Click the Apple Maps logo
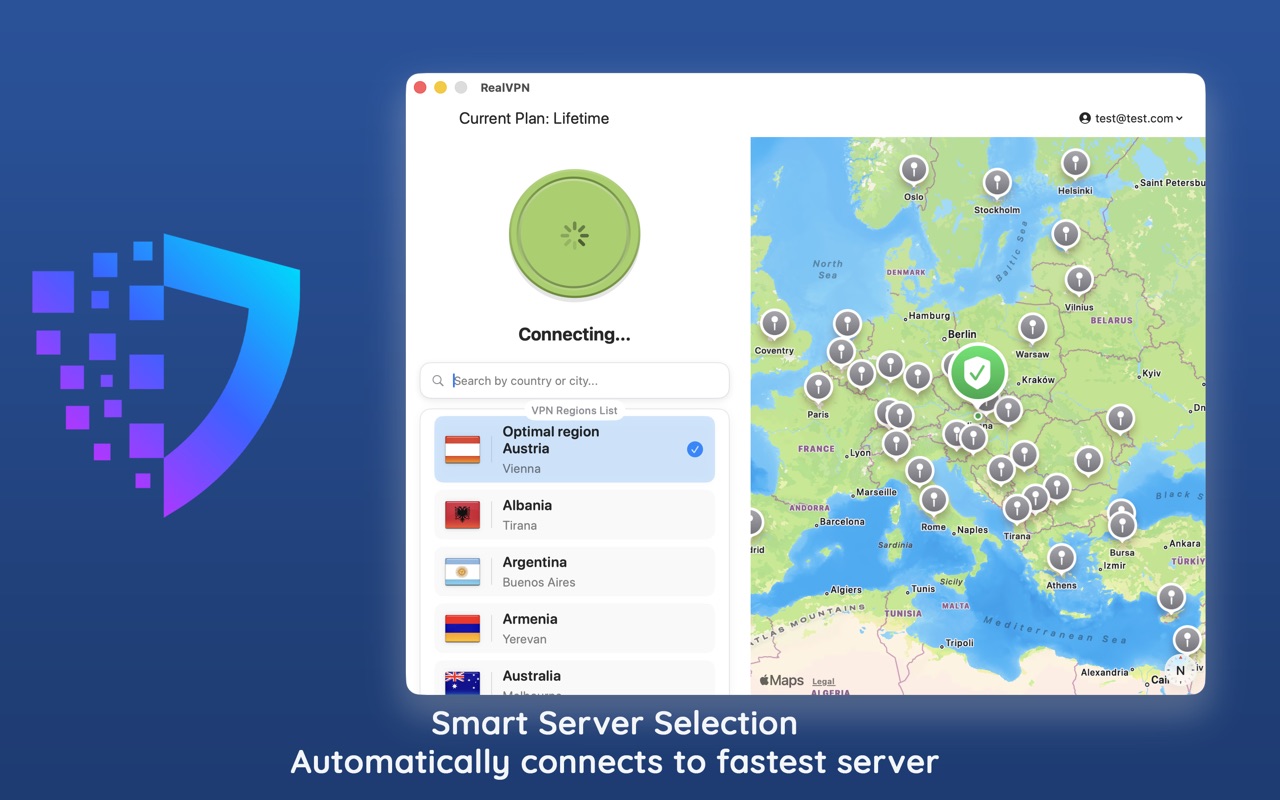This screenshot has height=800, width=1280. click(781, 680)
